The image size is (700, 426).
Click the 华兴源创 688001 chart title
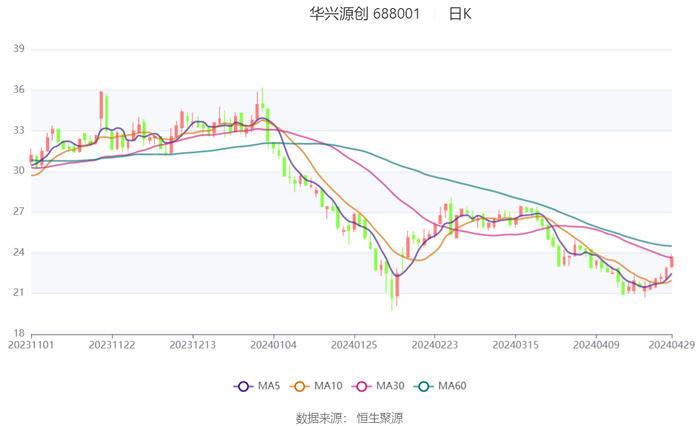click(363, 14)
